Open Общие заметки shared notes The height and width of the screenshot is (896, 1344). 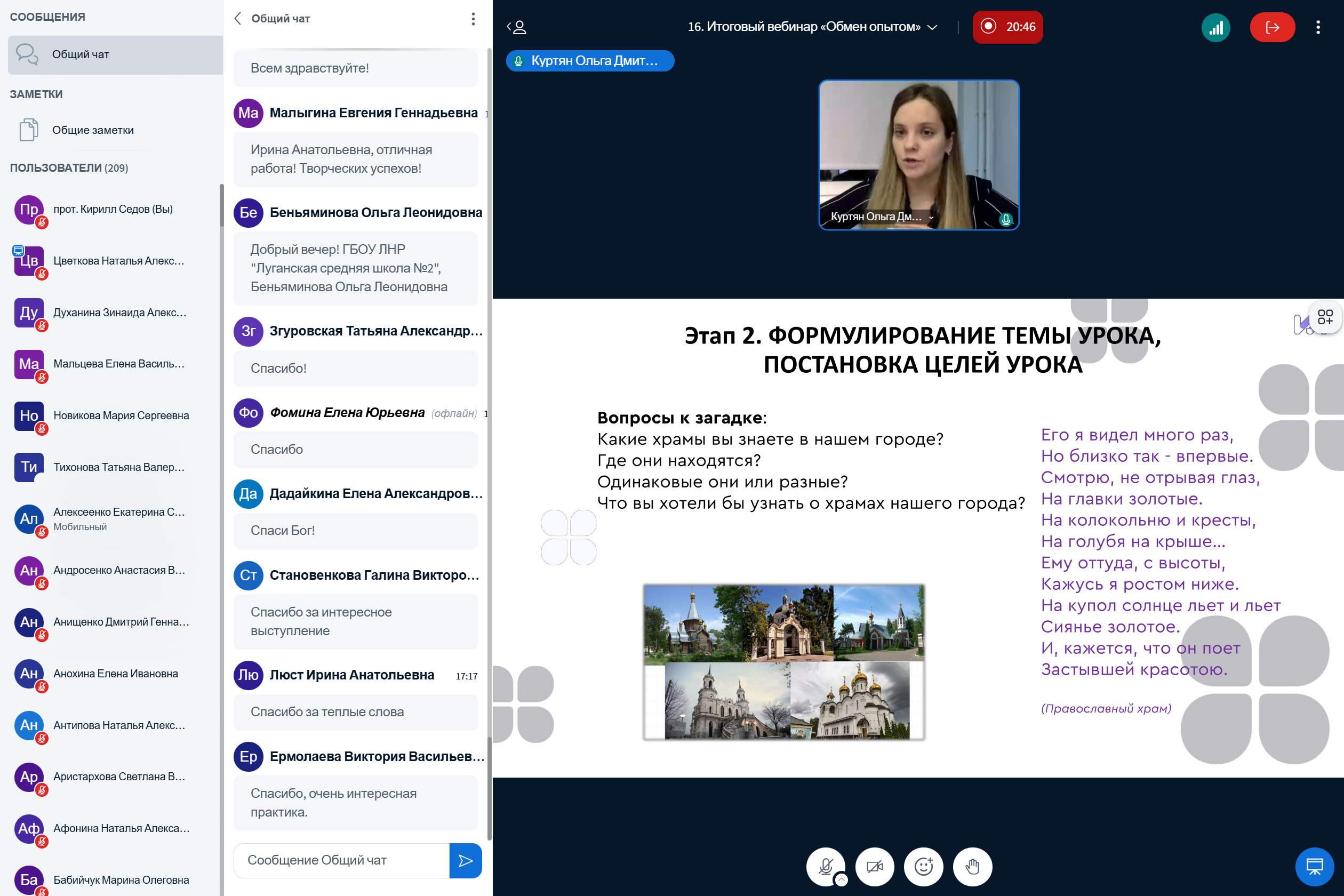(93, 130)
